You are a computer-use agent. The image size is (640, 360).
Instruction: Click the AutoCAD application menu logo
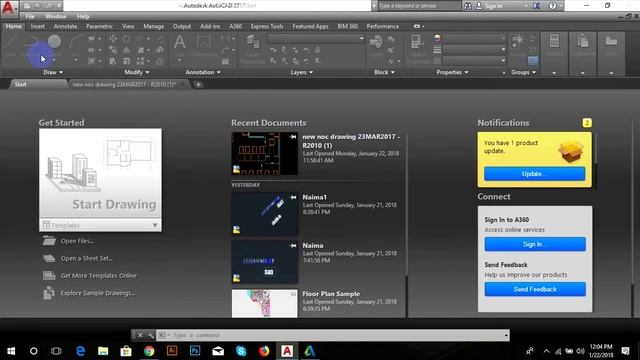tap(8, 8)
